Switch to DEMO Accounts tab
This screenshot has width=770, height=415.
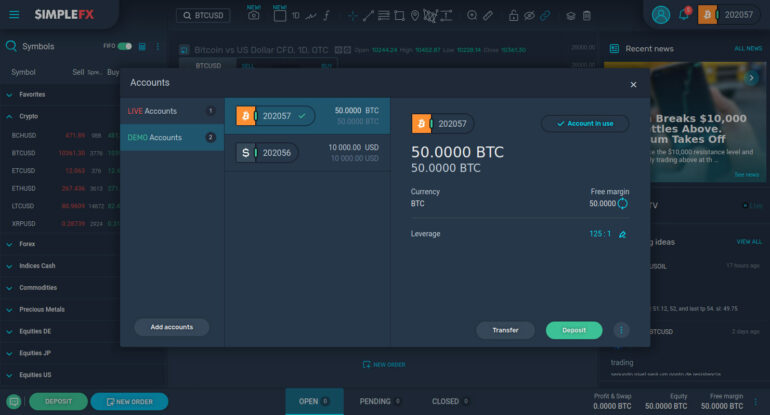click(172, 138)
